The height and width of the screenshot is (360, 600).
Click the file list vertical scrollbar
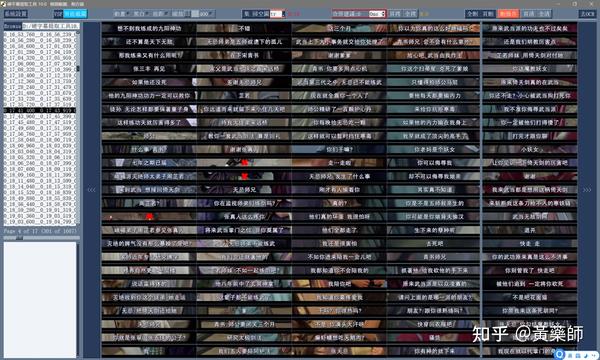coord(78,128)
